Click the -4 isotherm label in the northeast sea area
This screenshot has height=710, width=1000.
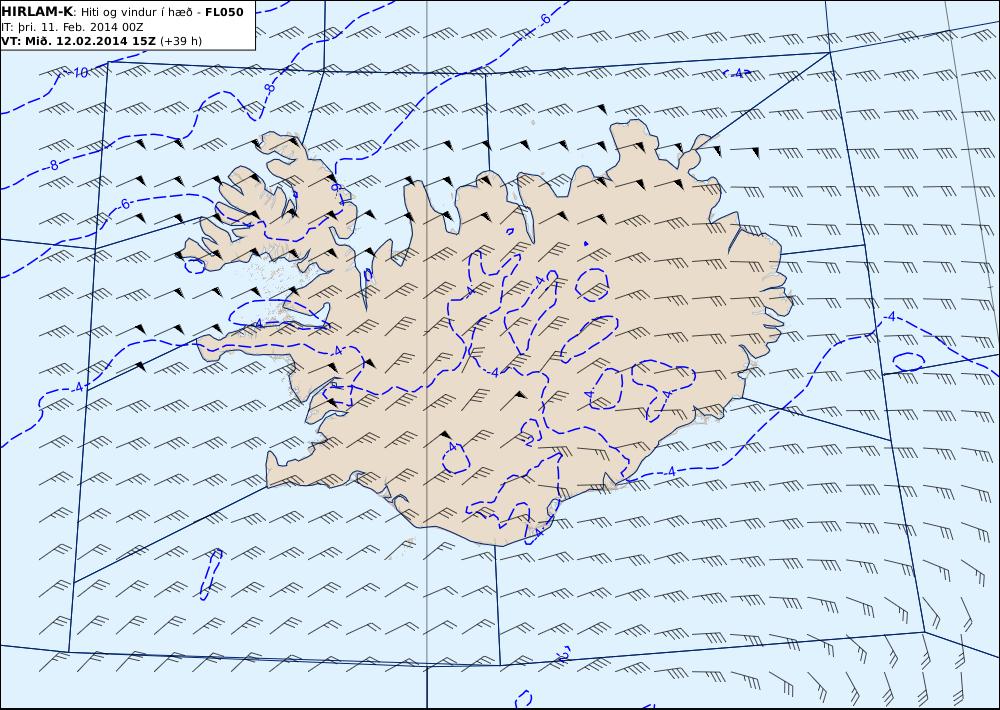737,73
